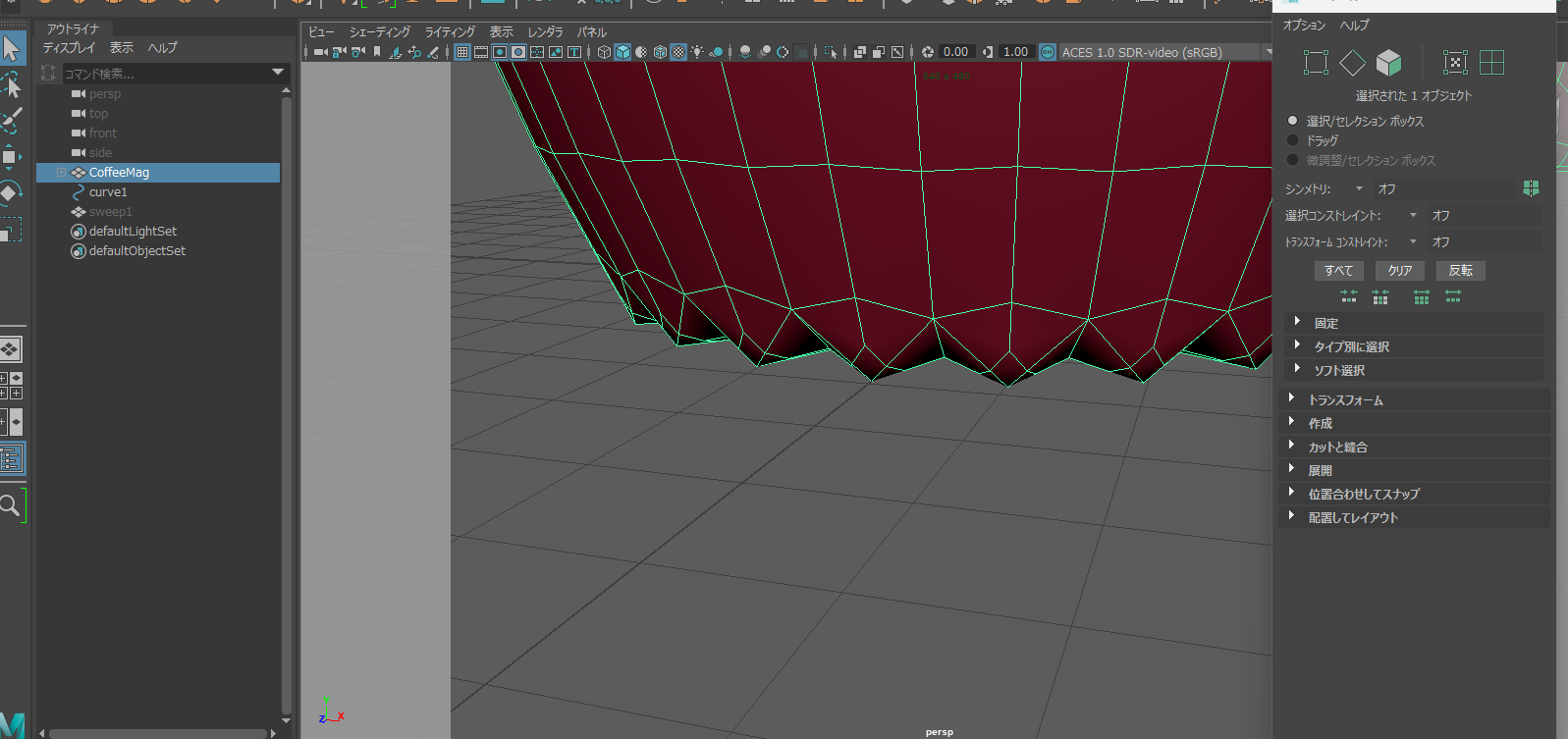Screen dimensions: 1568x739
Task: Click the symmetry mirror icon beside シンメトリ
Action: point(1531,188)
